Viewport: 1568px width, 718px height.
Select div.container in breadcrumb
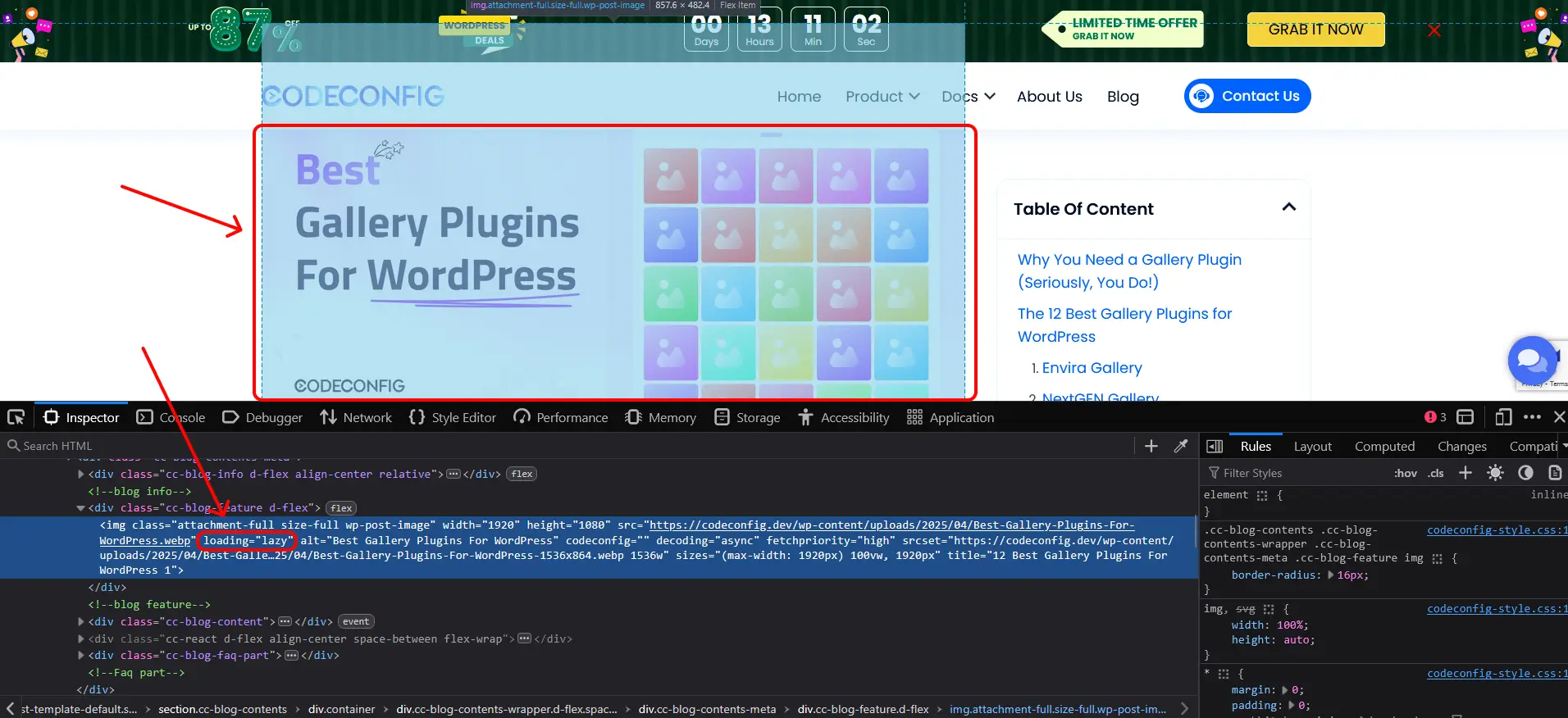click(x=341, y=709)
